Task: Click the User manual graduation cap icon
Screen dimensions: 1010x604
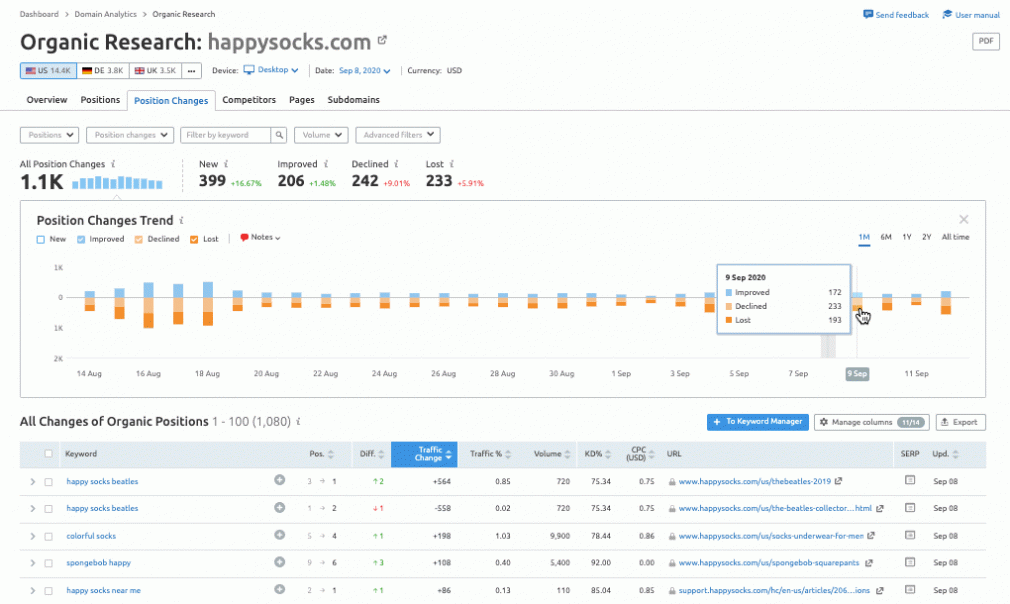Action: point(947,14)
